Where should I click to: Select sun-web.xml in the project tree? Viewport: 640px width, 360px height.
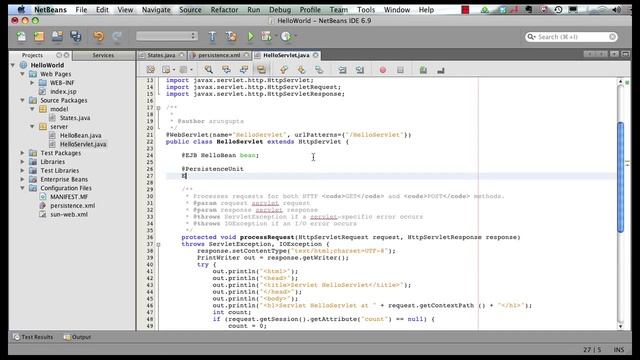tap(69, 214)
